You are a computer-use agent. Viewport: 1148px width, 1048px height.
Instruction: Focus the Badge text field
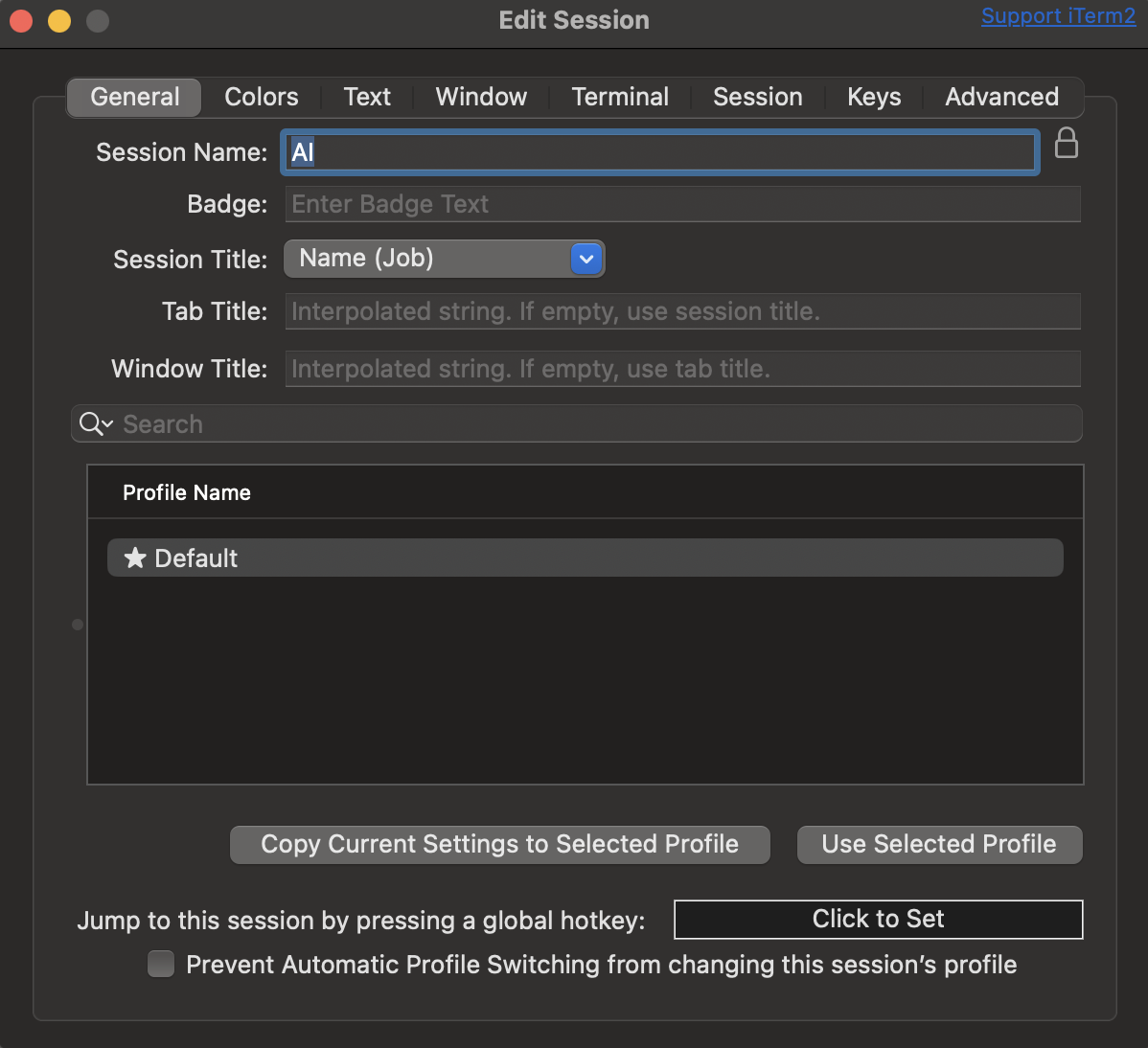click(682, 204)
